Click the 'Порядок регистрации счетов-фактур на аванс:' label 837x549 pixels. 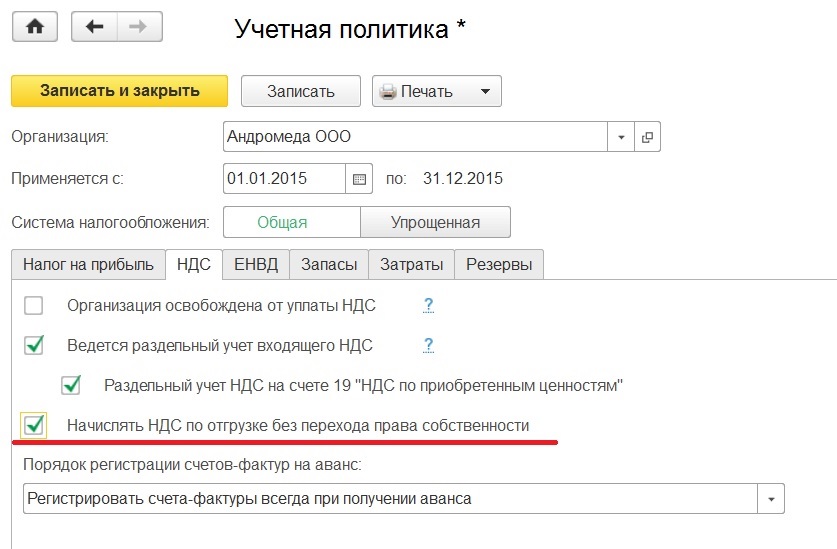(x=192, y=465)
